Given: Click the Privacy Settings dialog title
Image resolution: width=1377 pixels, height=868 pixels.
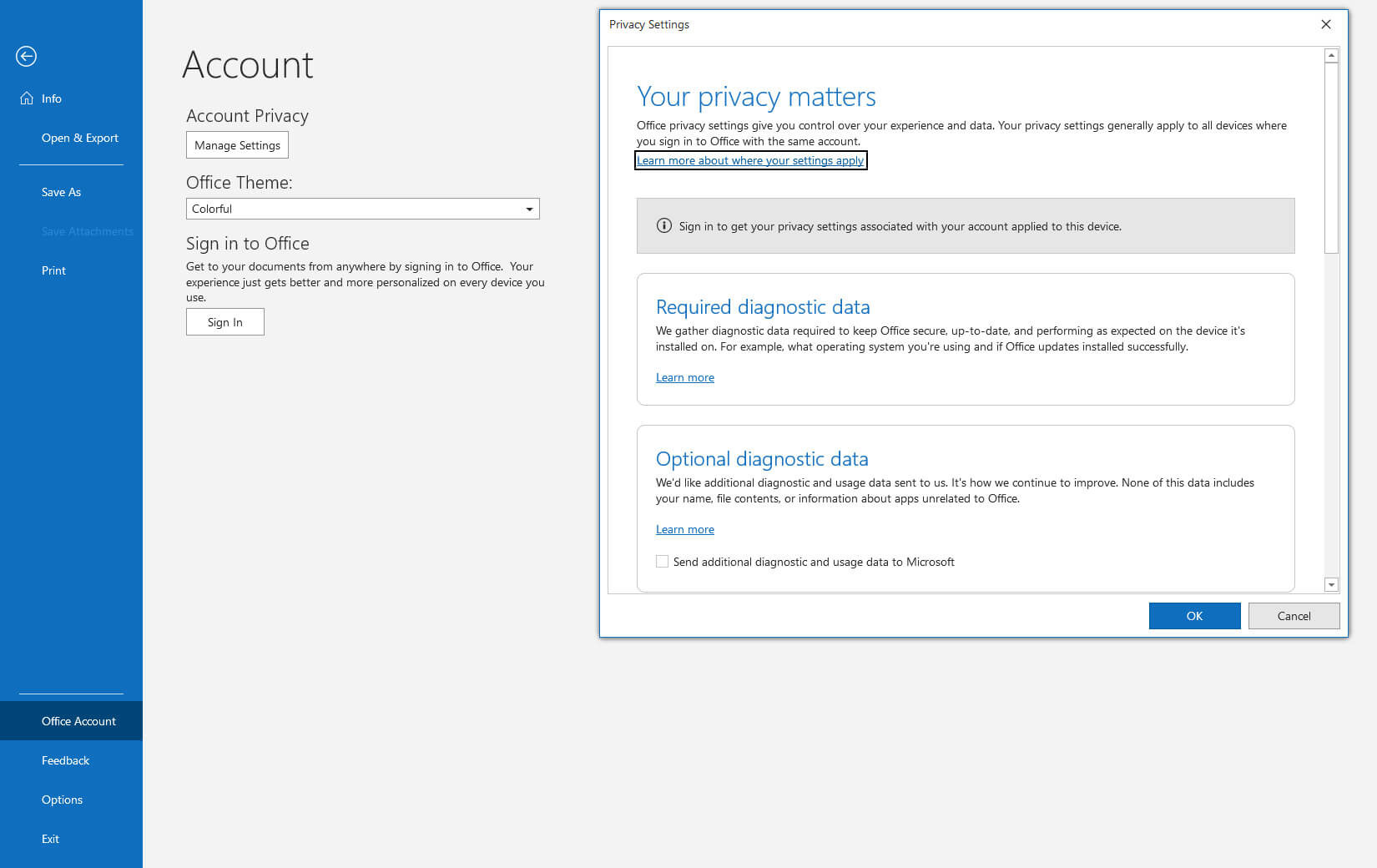Looking at the screenshot, I should pyautogui.click(x=649, y=24).
